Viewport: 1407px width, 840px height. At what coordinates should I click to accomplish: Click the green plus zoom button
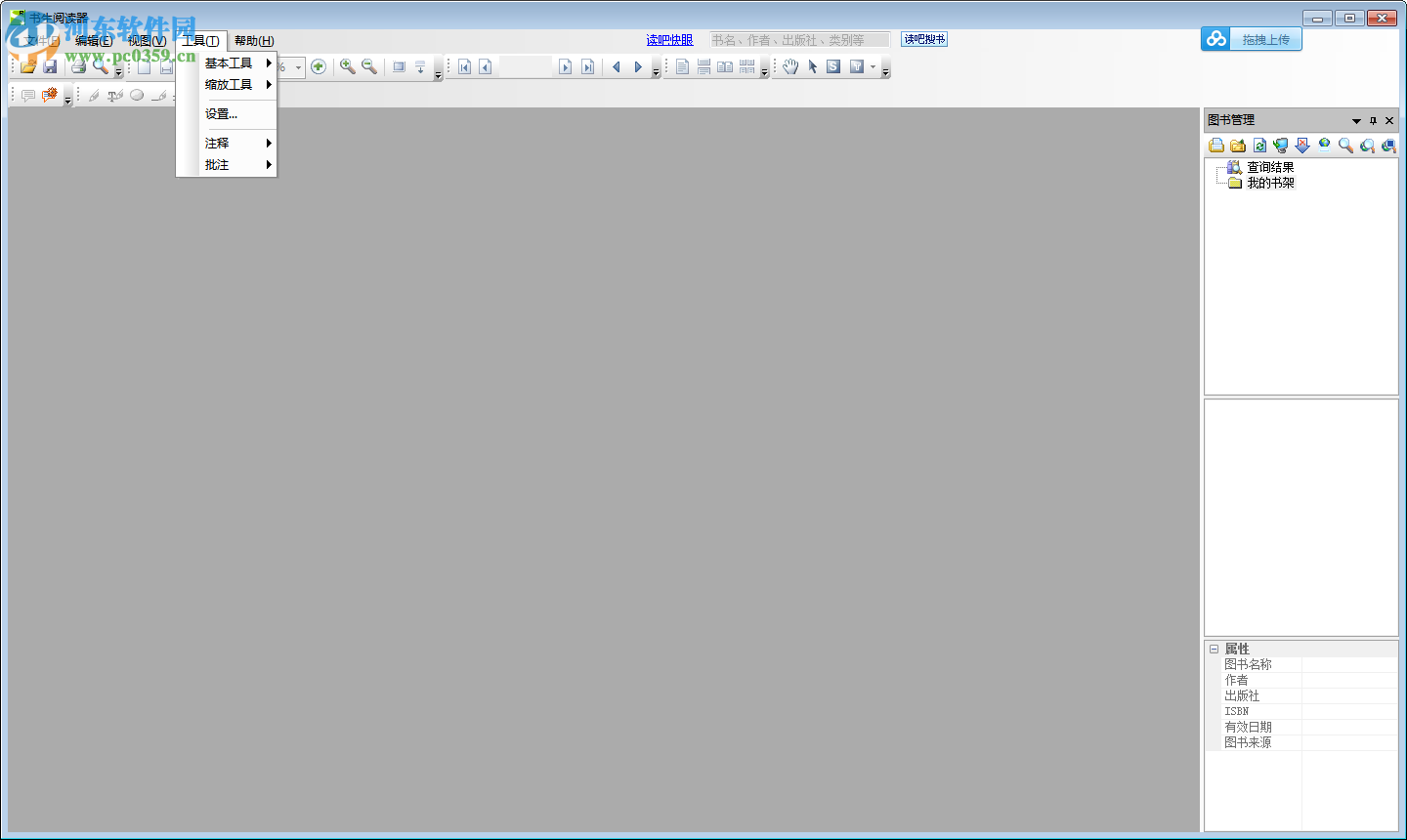[319, 66]
